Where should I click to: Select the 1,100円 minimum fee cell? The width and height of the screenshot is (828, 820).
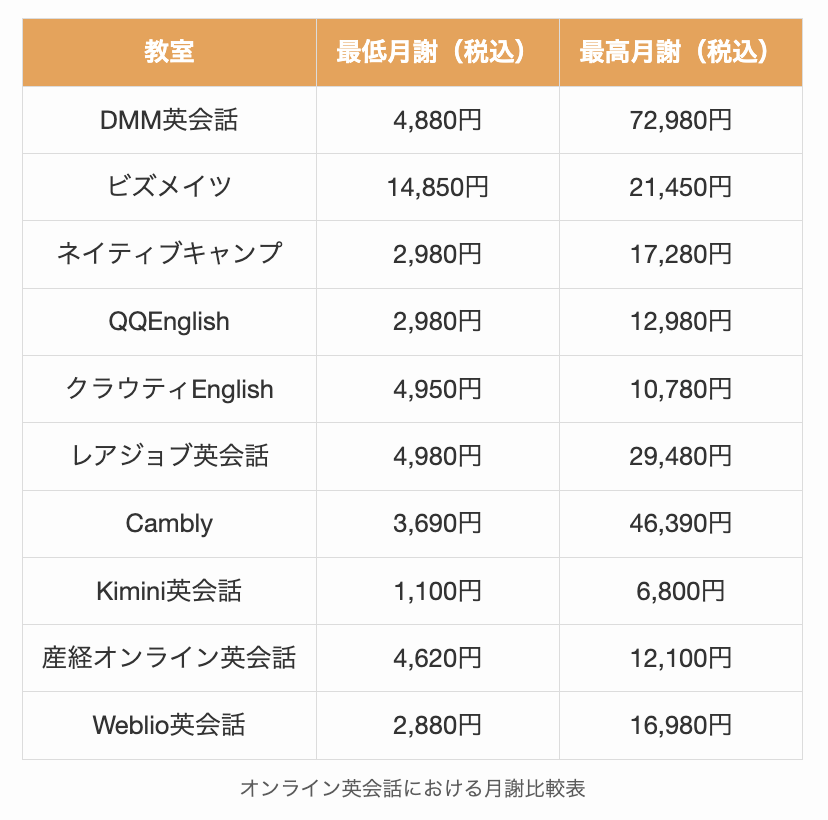point(437,591)
